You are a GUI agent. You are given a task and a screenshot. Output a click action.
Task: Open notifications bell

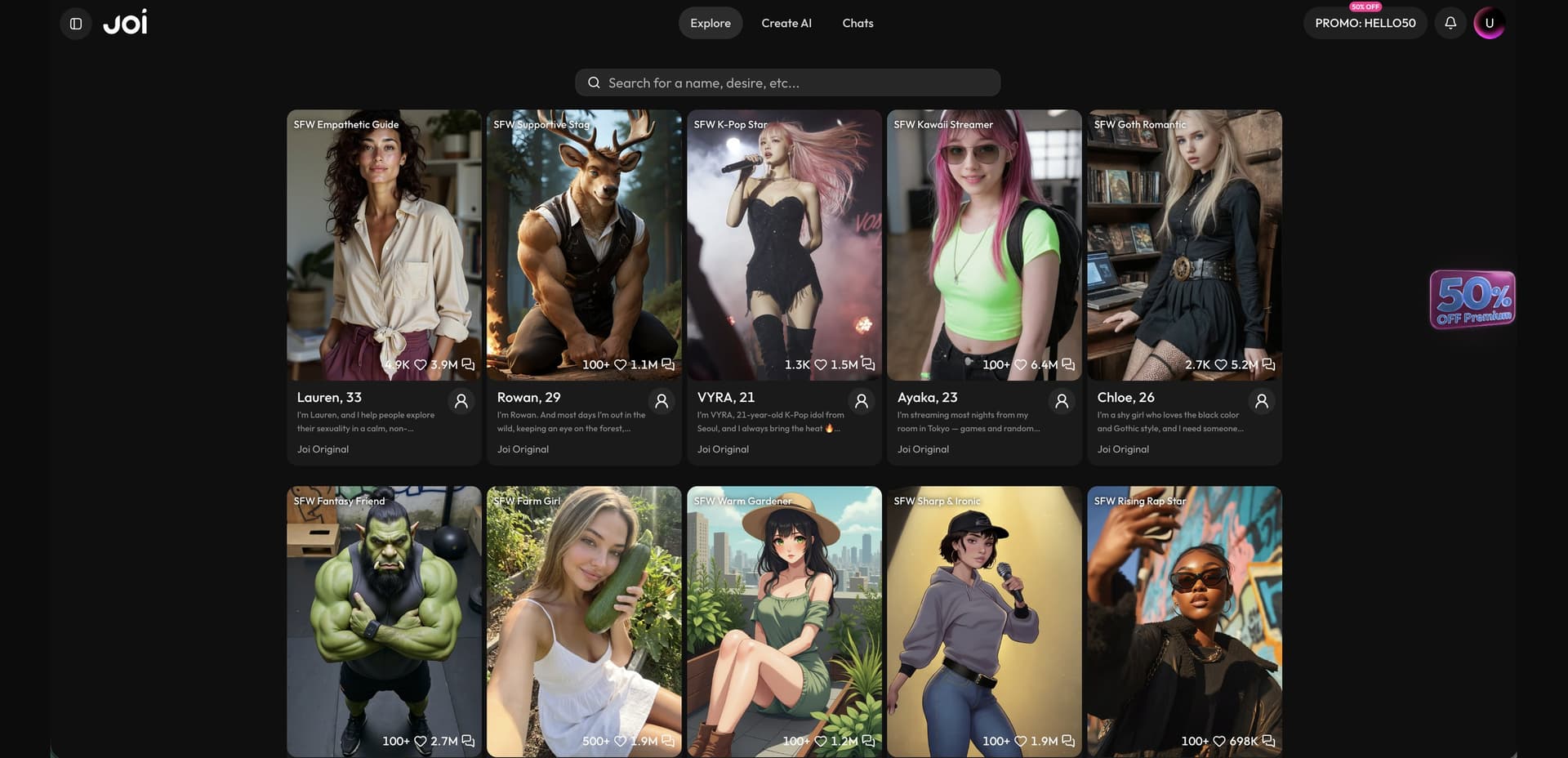pos(1450,23)
